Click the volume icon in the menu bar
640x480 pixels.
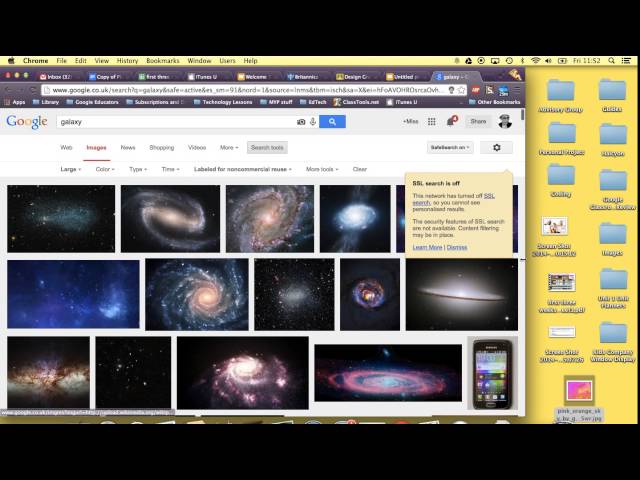coord(548,60)
